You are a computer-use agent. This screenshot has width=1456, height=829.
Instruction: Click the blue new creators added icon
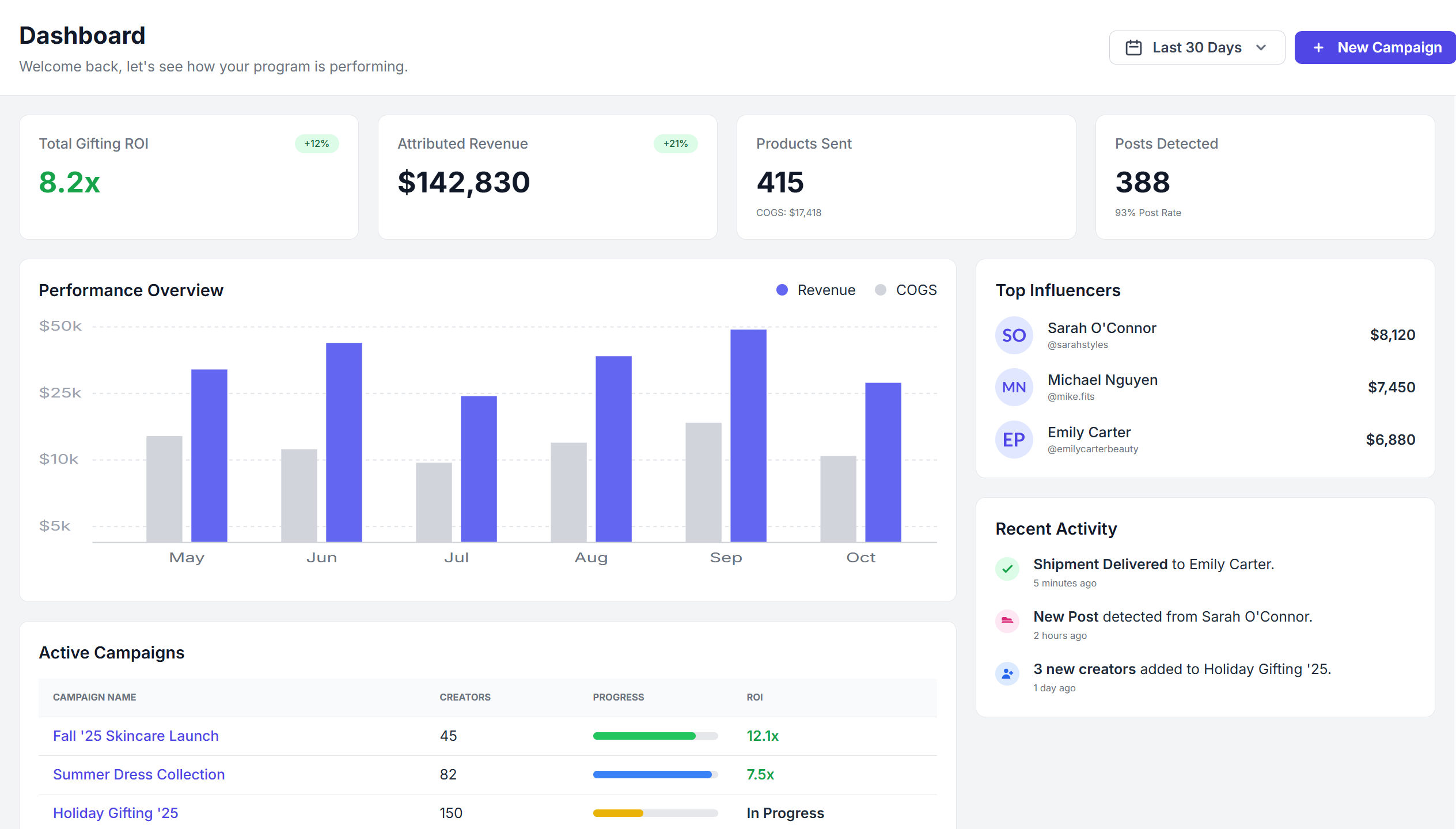click(1007, 673)
